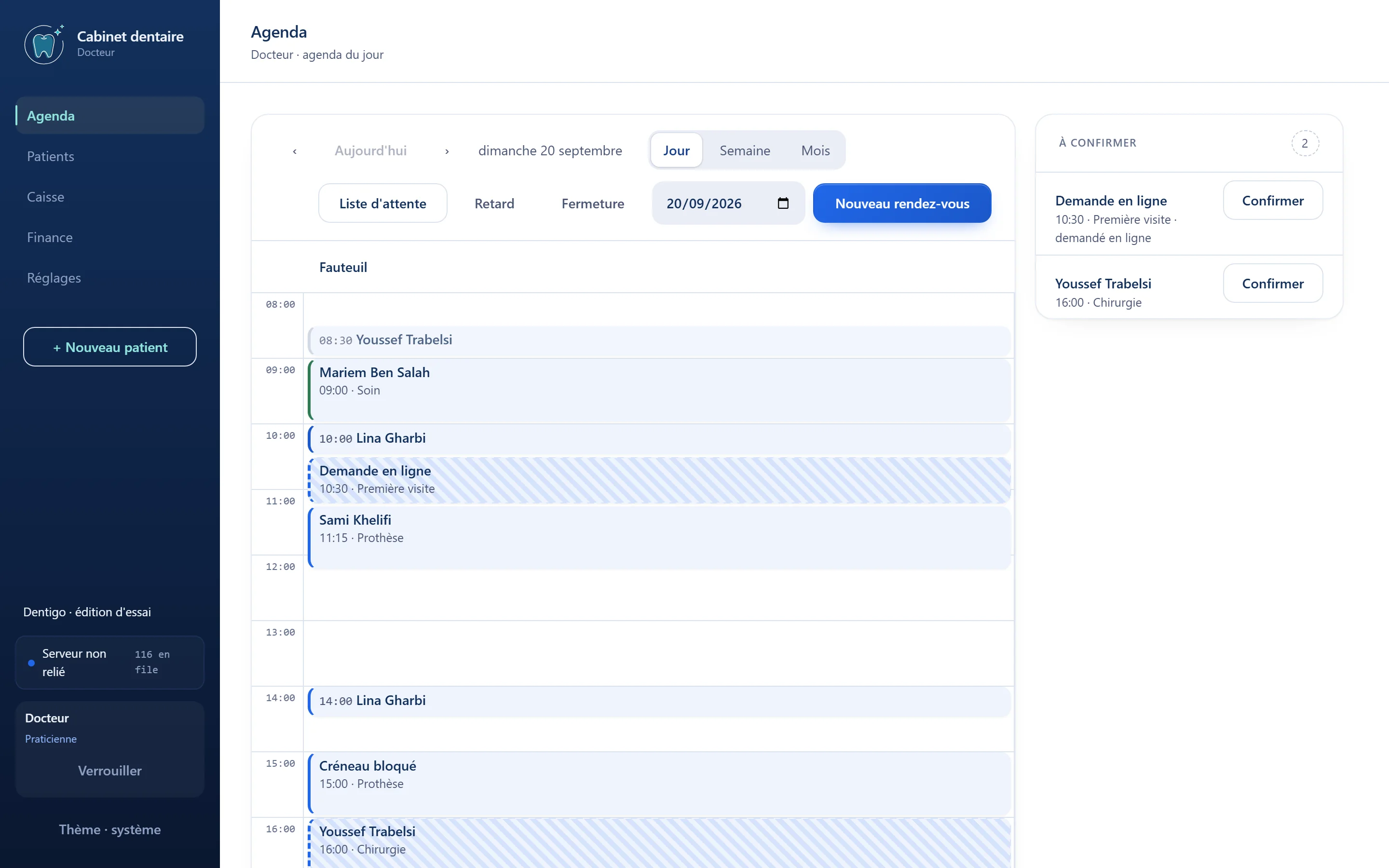Click the 13:00 time label
This screenshot has height=868, width=1389.
(280, 632)
